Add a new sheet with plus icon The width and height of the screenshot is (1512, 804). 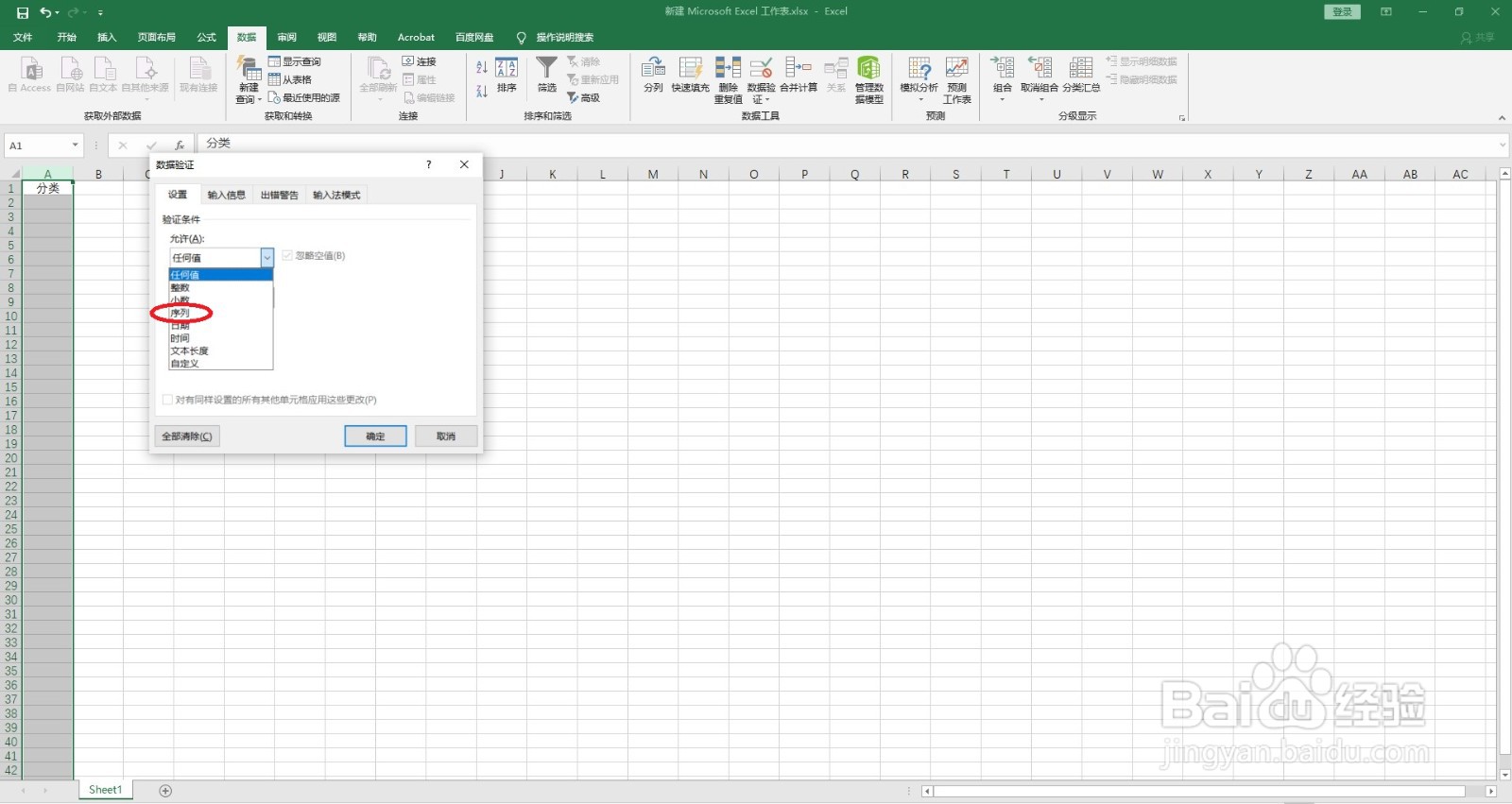point(165,790)
